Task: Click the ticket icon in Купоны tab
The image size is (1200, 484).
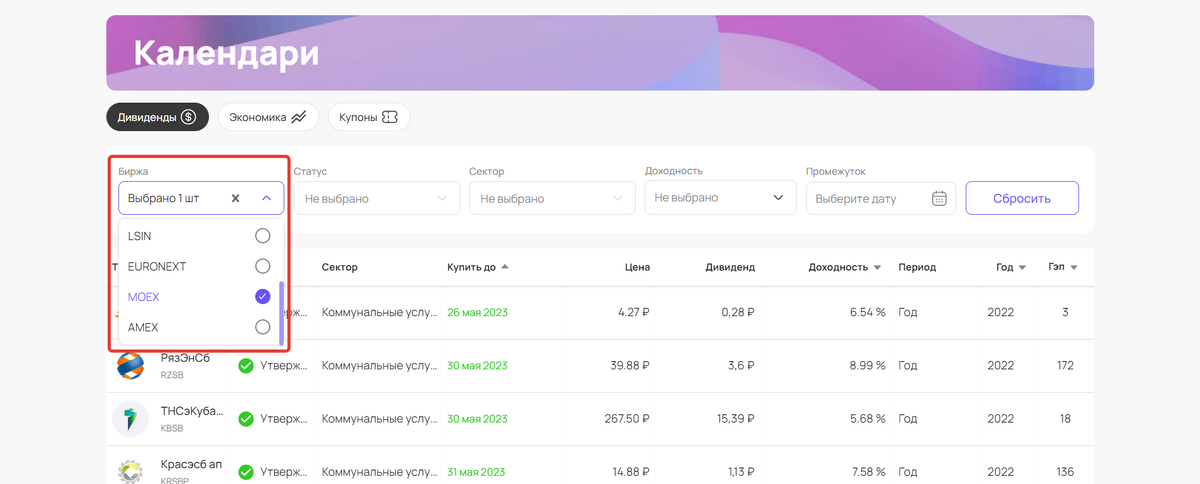Action: pyautogui.click(x=391, y=117)
